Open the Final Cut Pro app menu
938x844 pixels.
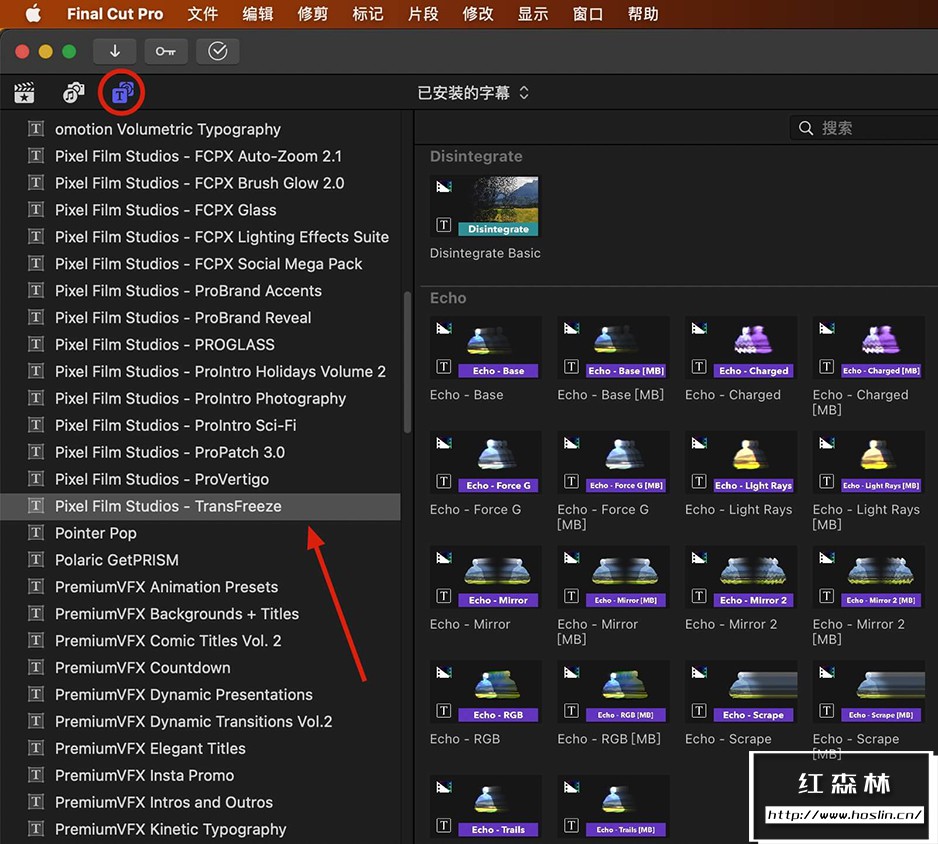click(x=115, y=13)
